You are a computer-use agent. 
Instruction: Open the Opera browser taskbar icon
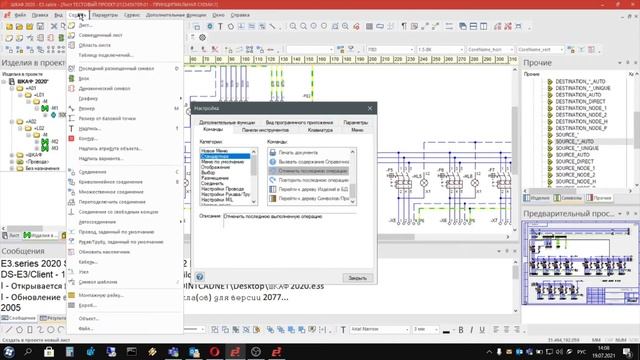click(x=215, y=351)
